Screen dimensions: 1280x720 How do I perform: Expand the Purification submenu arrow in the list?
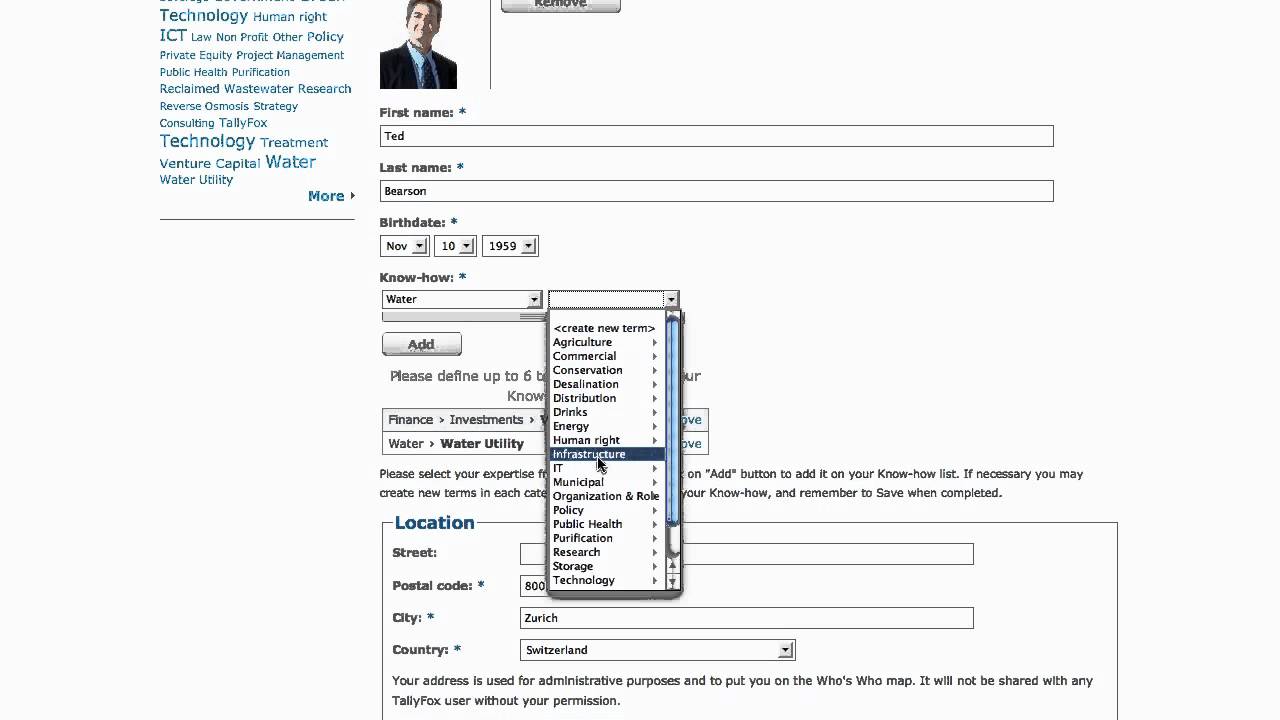[655, 538]
